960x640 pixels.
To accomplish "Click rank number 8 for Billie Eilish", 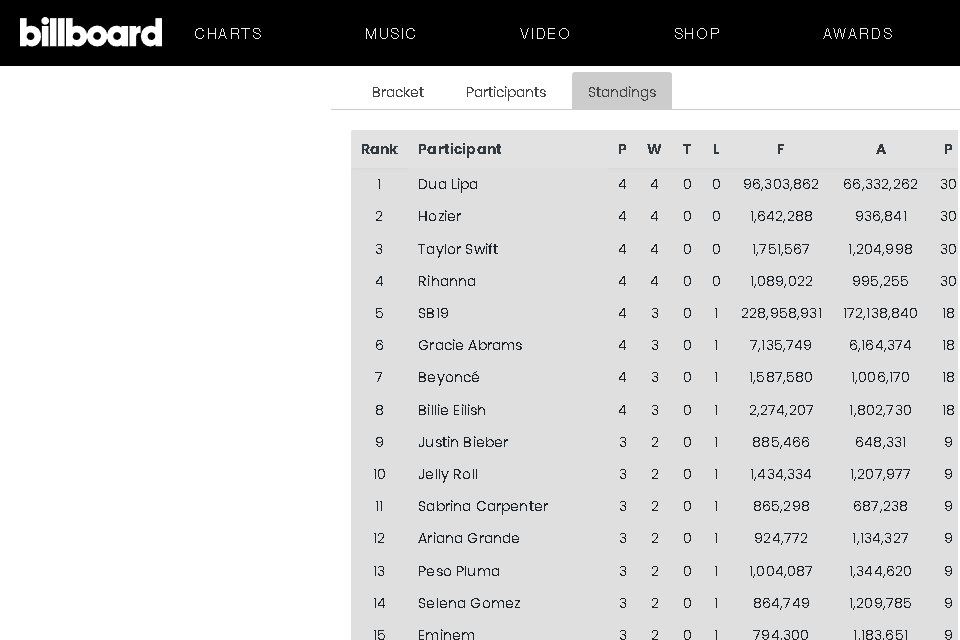I will coord(379,410).
